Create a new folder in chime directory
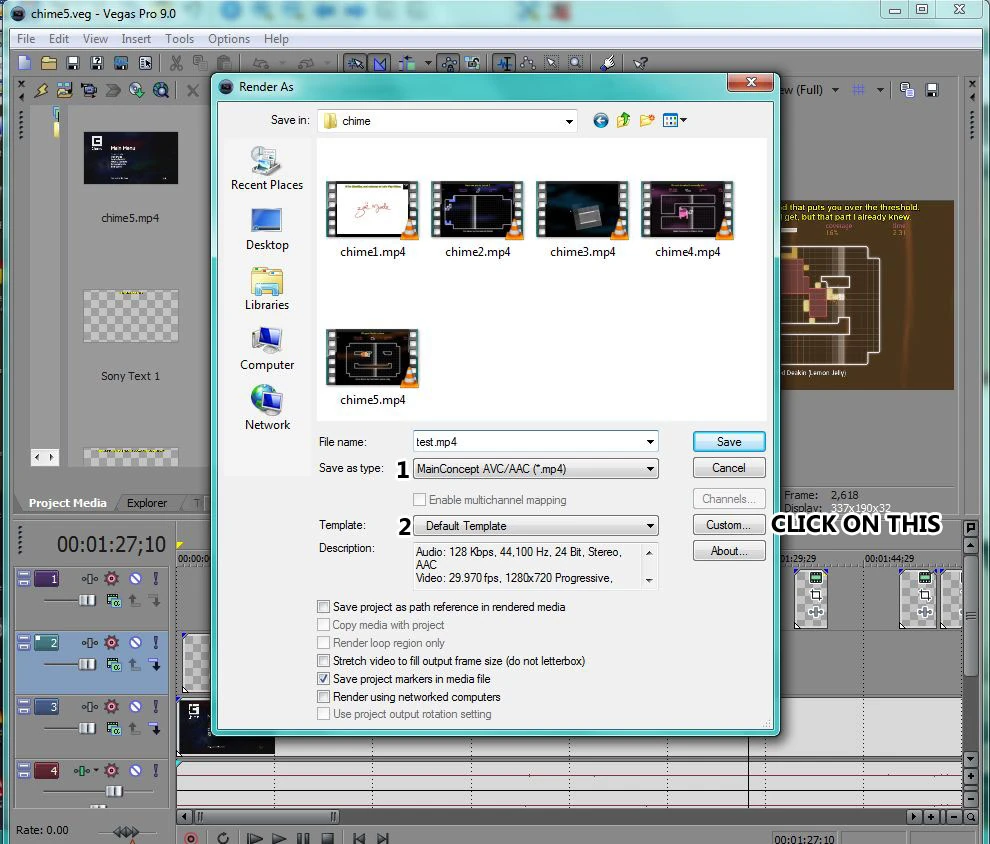The width and height of the screenshot is (990, 844). [x=647, y=121]
